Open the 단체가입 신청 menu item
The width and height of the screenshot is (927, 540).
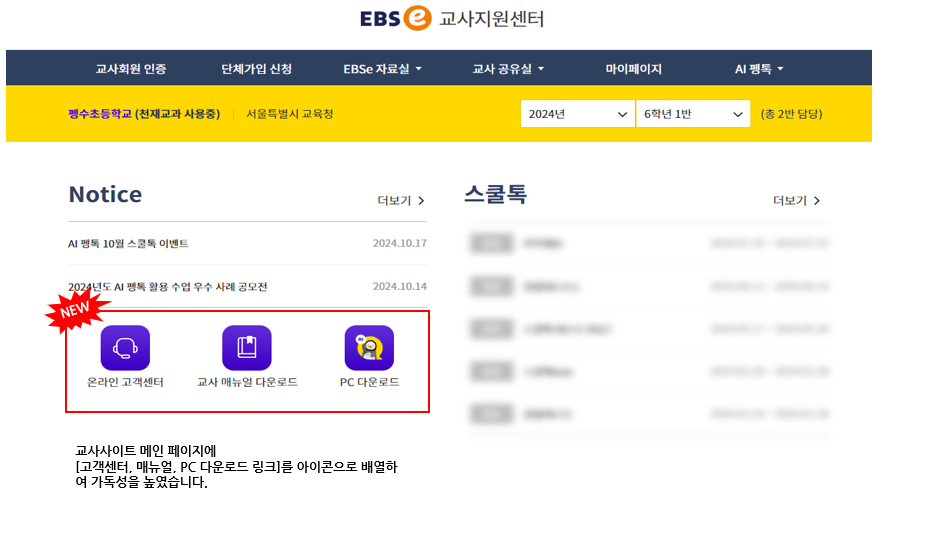coord(256,69)
